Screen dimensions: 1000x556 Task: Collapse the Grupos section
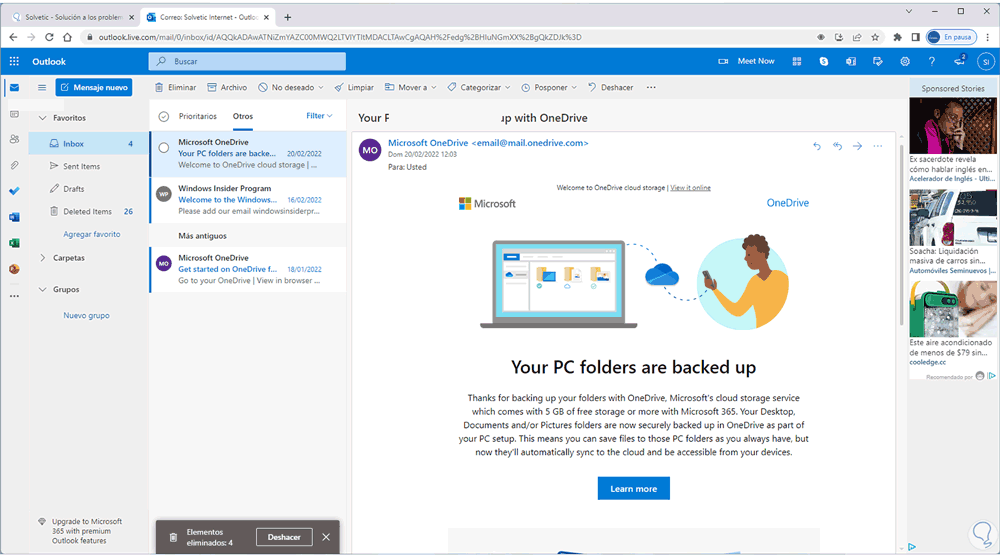pyautogui.click(x=43, y=289)
